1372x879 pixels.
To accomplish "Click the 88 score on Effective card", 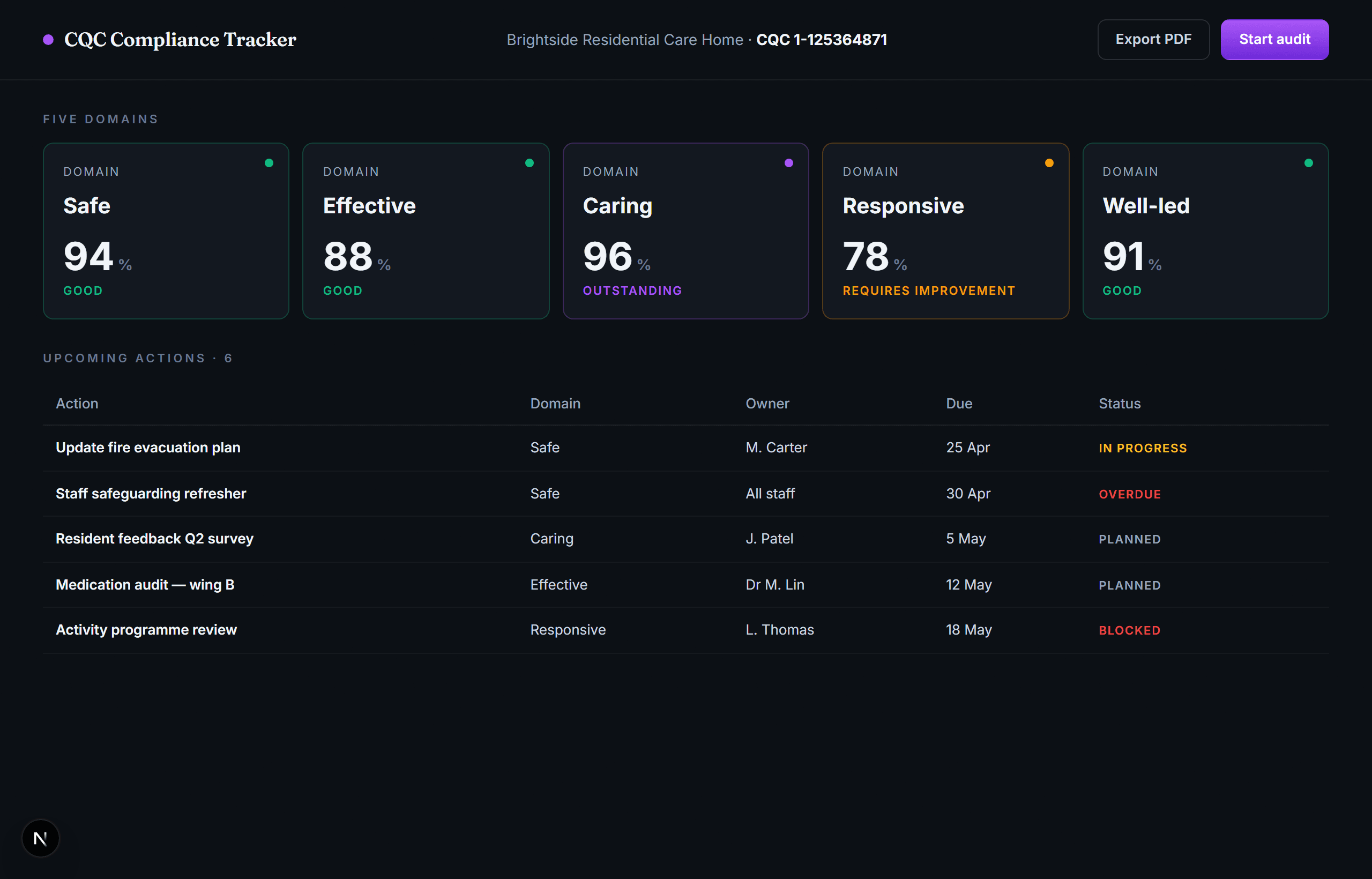I will [x=348, y=256].
